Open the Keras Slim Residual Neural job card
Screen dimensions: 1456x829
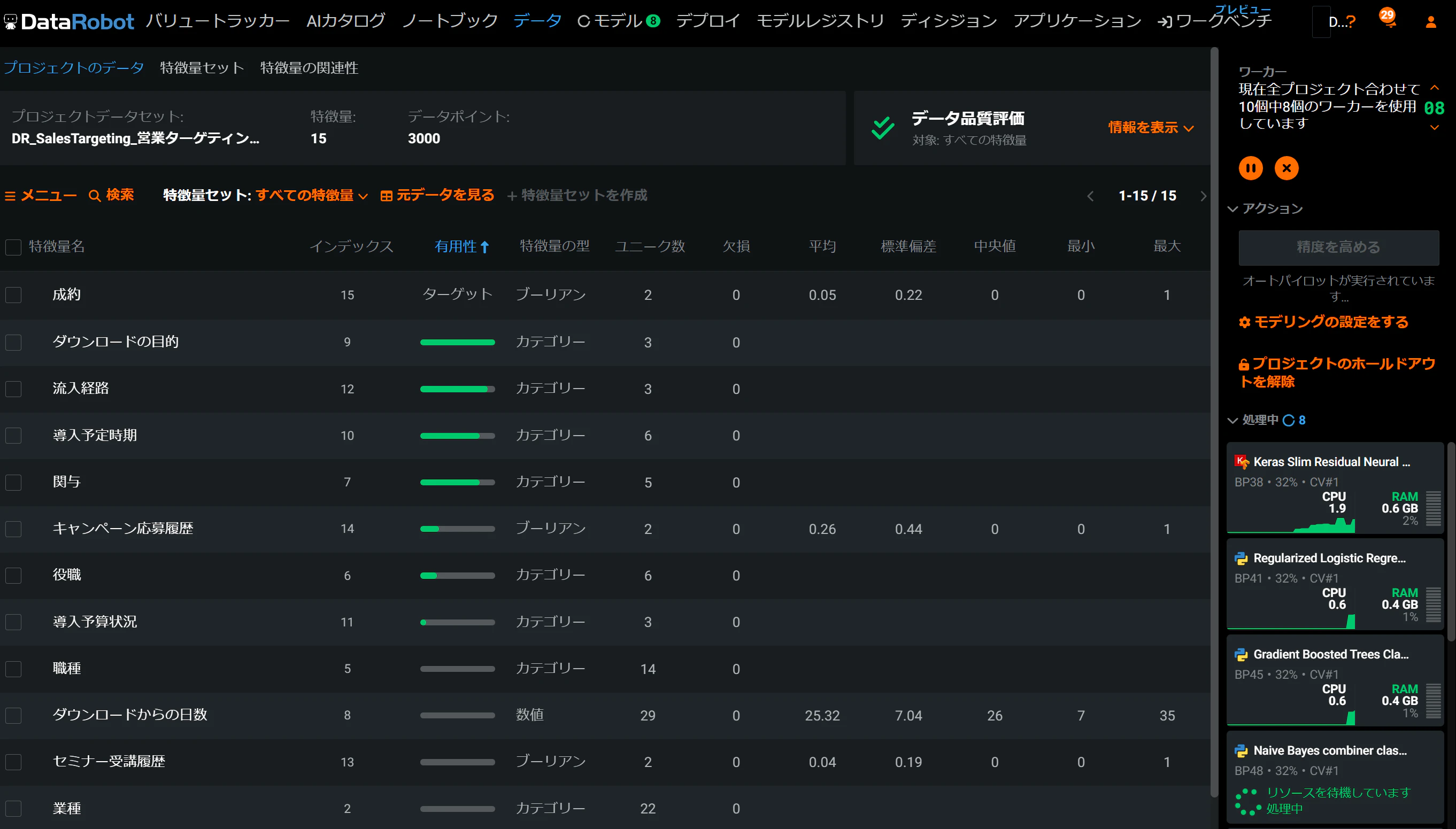[1335, 488]
